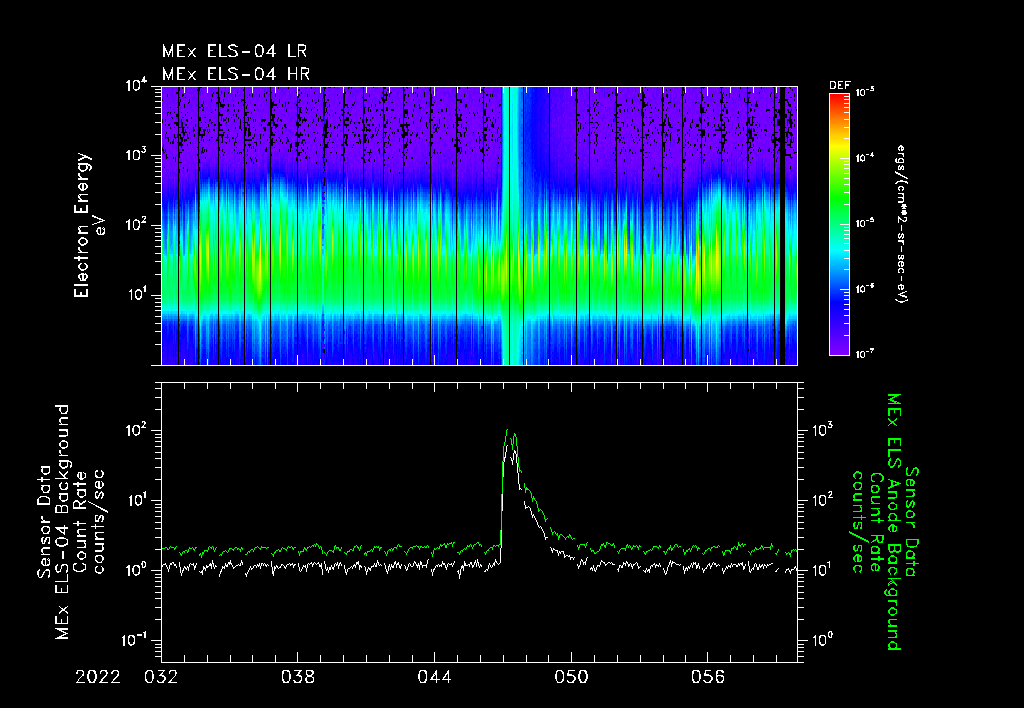
Task: Click the peak of the green count-rate curve
Action: click(507, 430)
